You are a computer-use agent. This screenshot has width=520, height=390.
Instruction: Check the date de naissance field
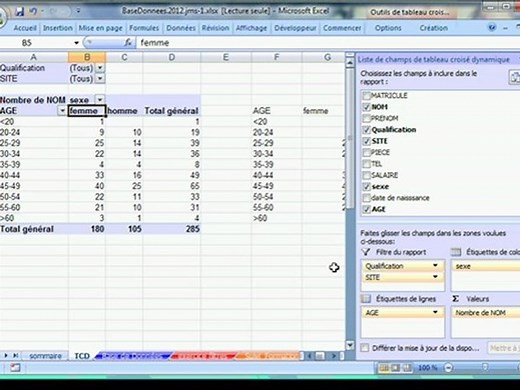[366, 198]
